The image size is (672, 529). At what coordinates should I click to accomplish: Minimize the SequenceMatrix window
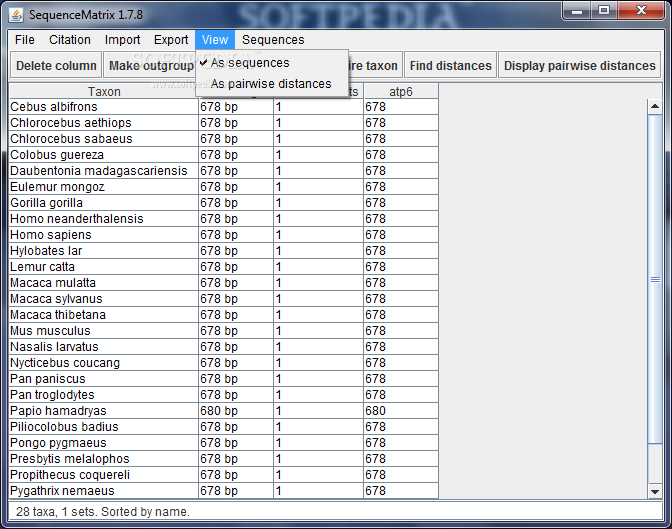point(577,10)
